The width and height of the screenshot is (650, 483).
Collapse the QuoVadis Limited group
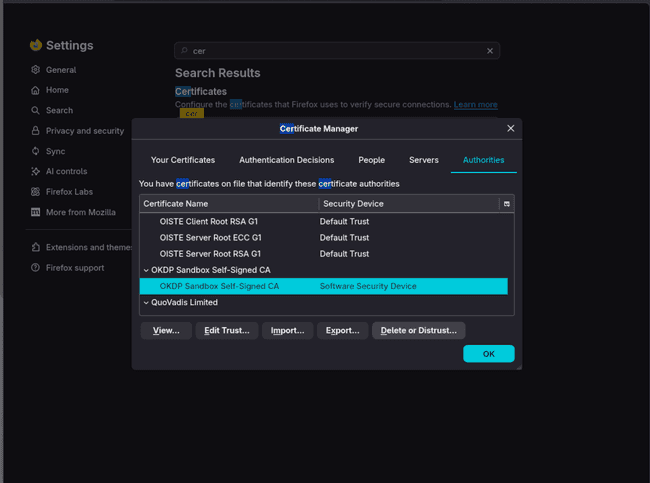coord(146,302)
